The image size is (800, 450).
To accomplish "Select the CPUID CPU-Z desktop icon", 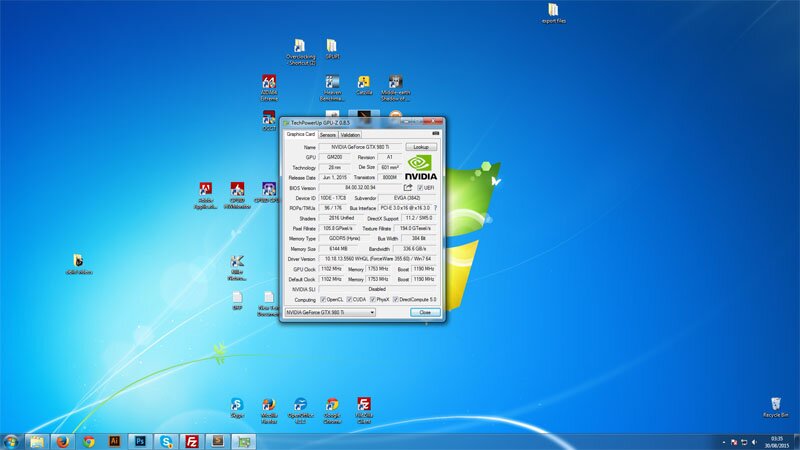I will (x=269, y=193).
